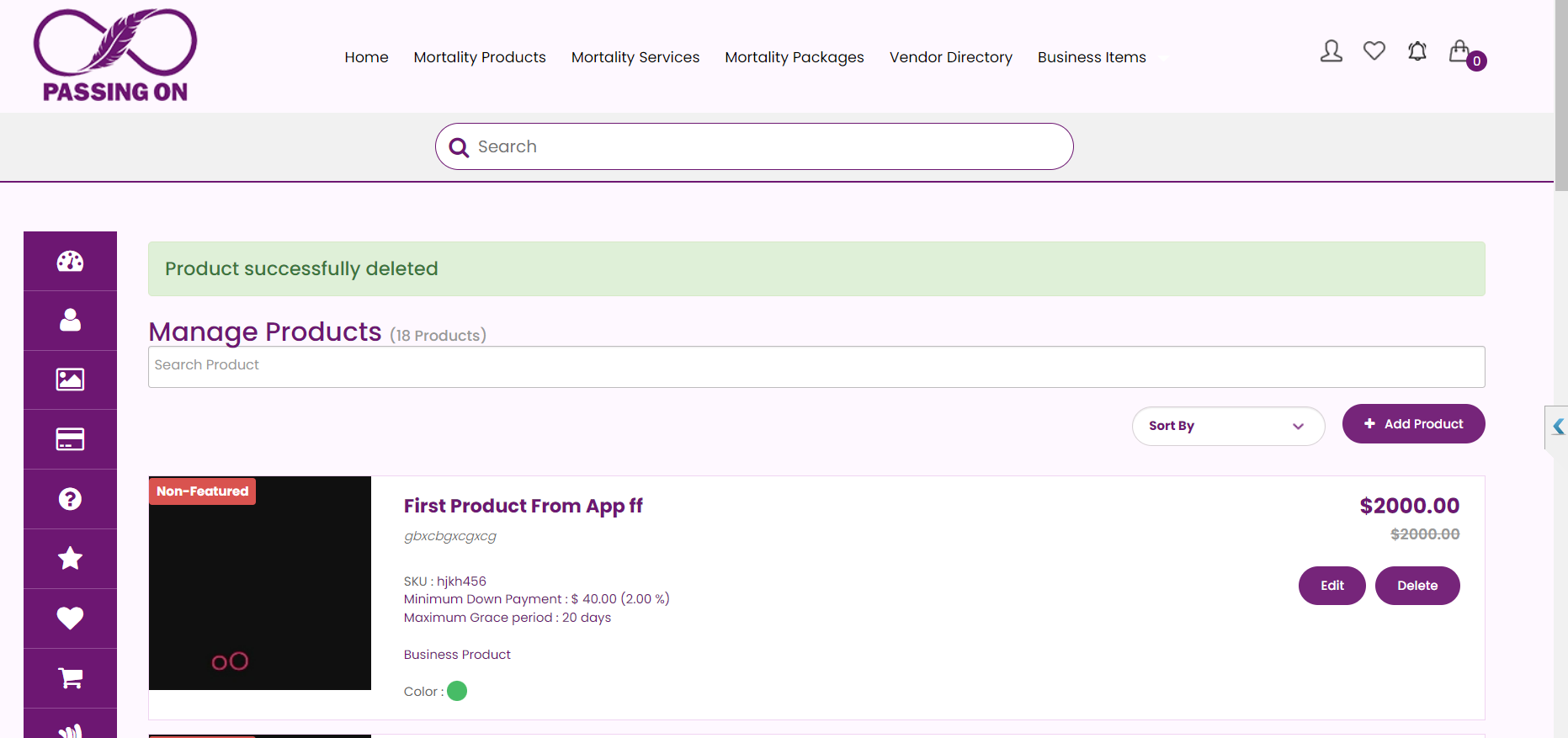Open the wishlist heart icon in header
1568x738 pixels.
pyautogui.click(x=1374, y=52)
